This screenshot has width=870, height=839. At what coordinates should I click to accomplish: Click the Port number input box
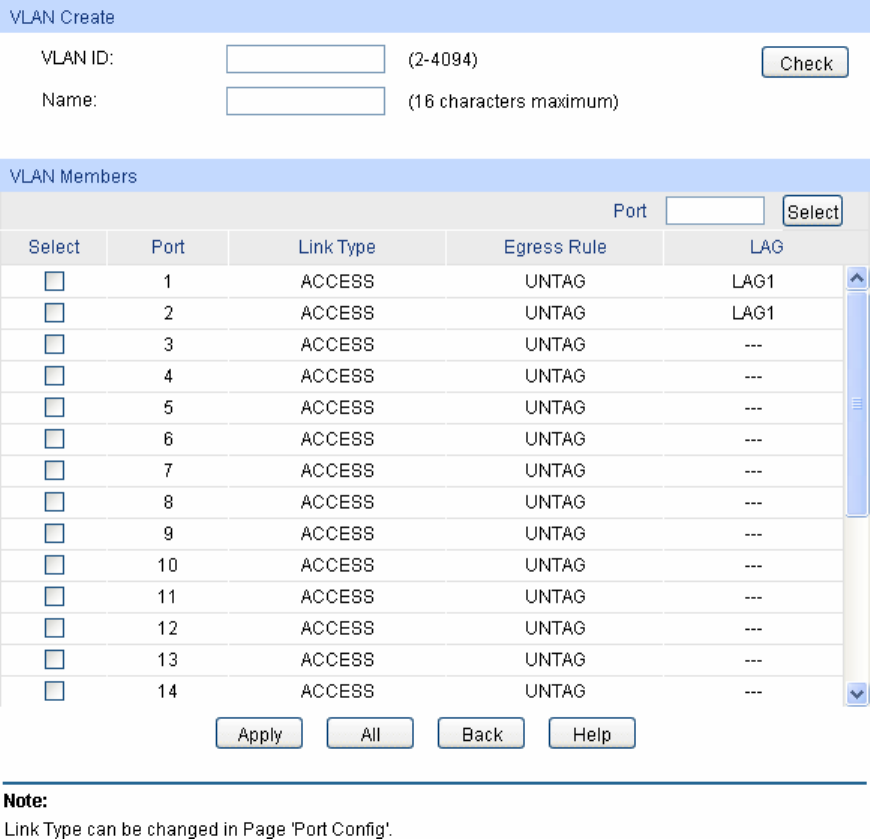coord(714,211)
